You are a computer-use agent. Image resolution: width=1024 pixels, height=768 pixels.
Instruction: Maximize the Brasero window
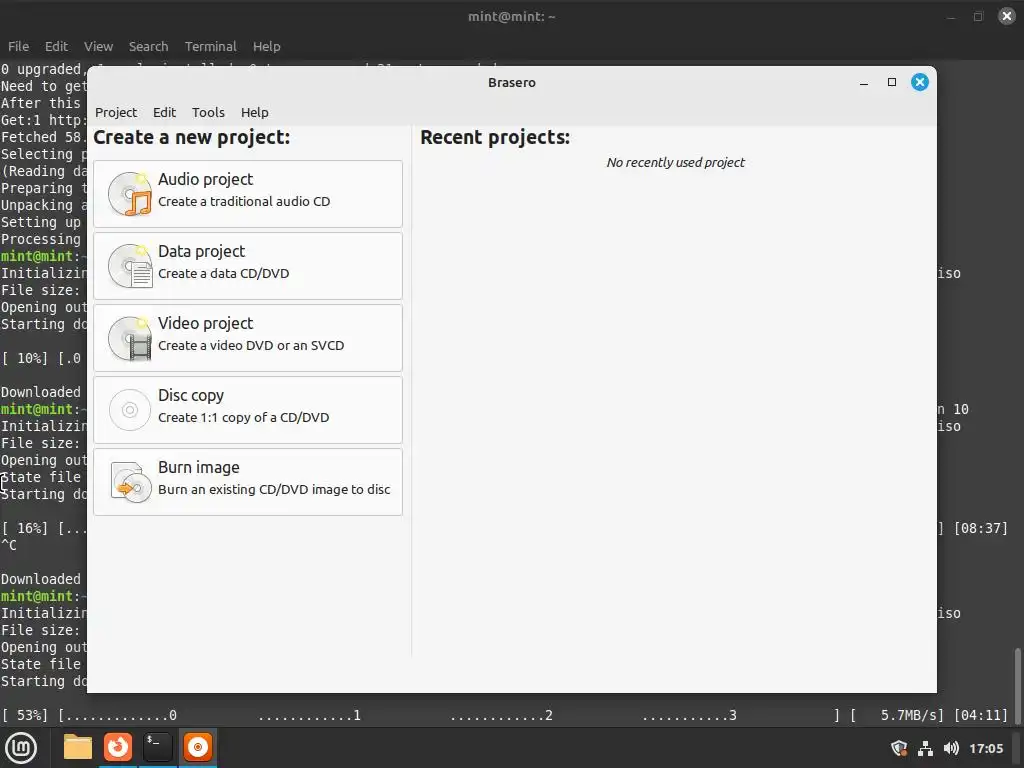(x=892, y=82)
